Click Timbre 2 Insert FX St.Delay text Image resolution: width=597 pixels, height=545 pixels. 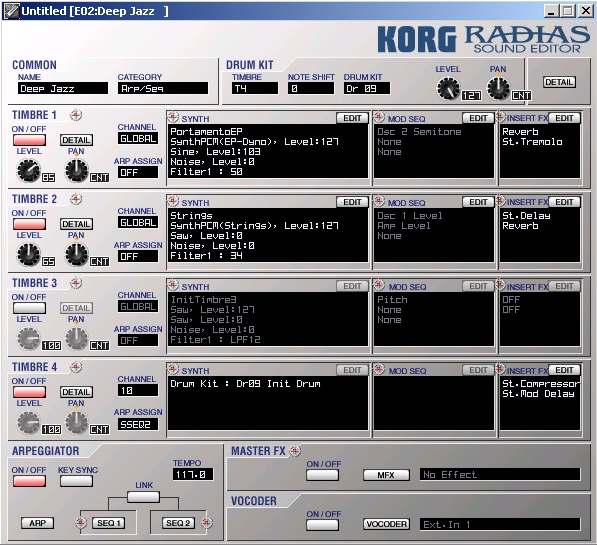[x=526, y=216]
